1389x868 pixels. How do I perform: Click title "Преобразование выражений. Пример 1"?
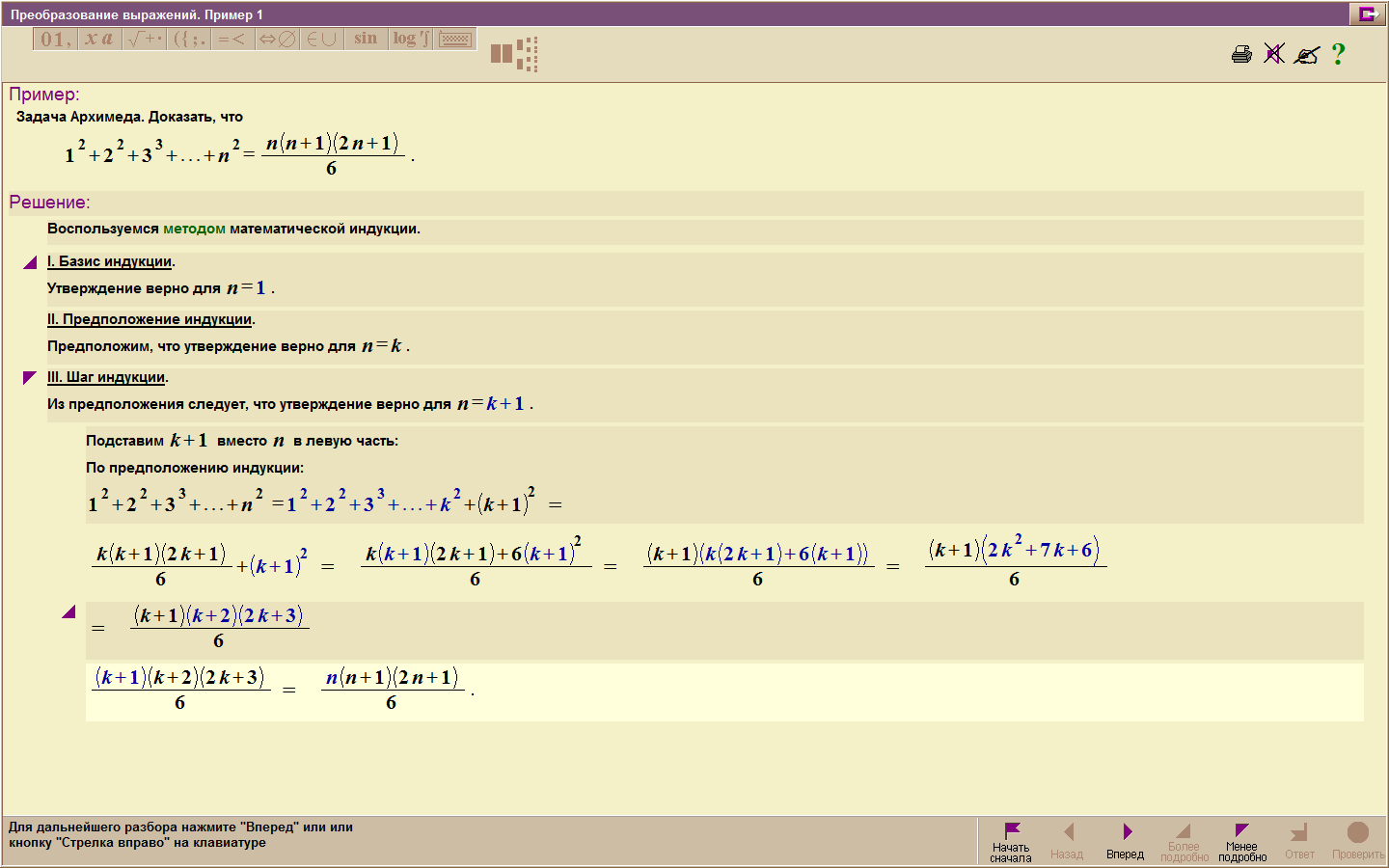pyautogui.click(x=137, y=14)
